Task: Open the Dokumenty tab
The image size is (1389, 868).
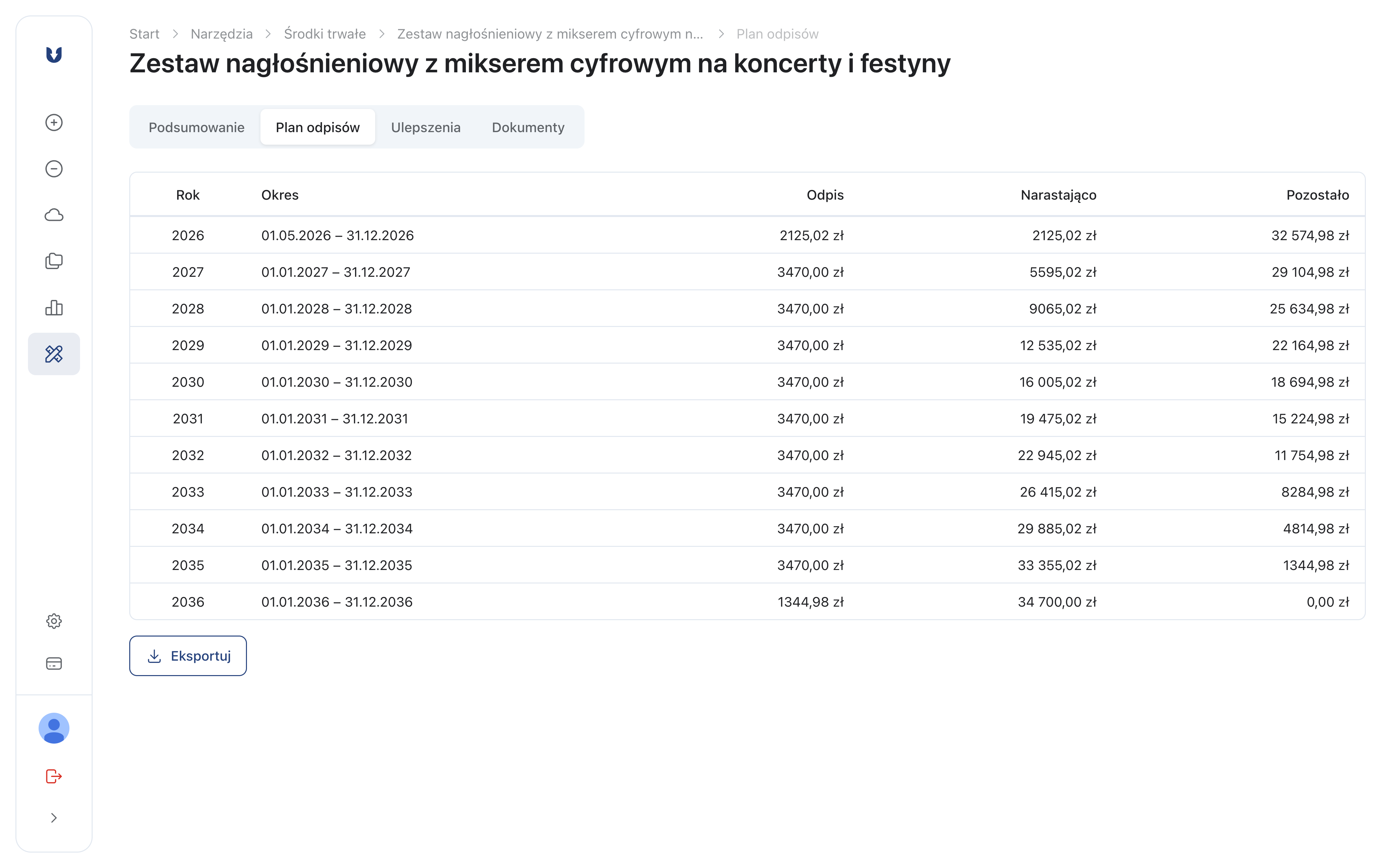Action: tap(528, 127)
